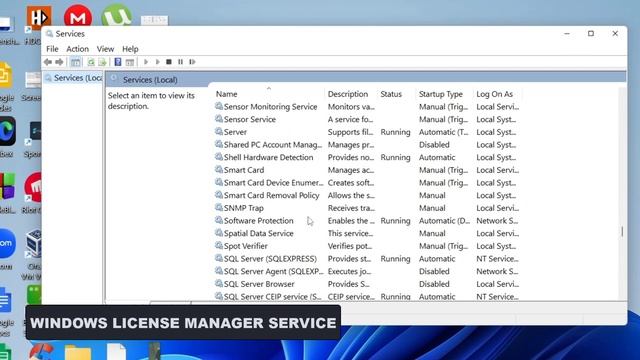Select the SNMP Trap service

pos(244,208)
